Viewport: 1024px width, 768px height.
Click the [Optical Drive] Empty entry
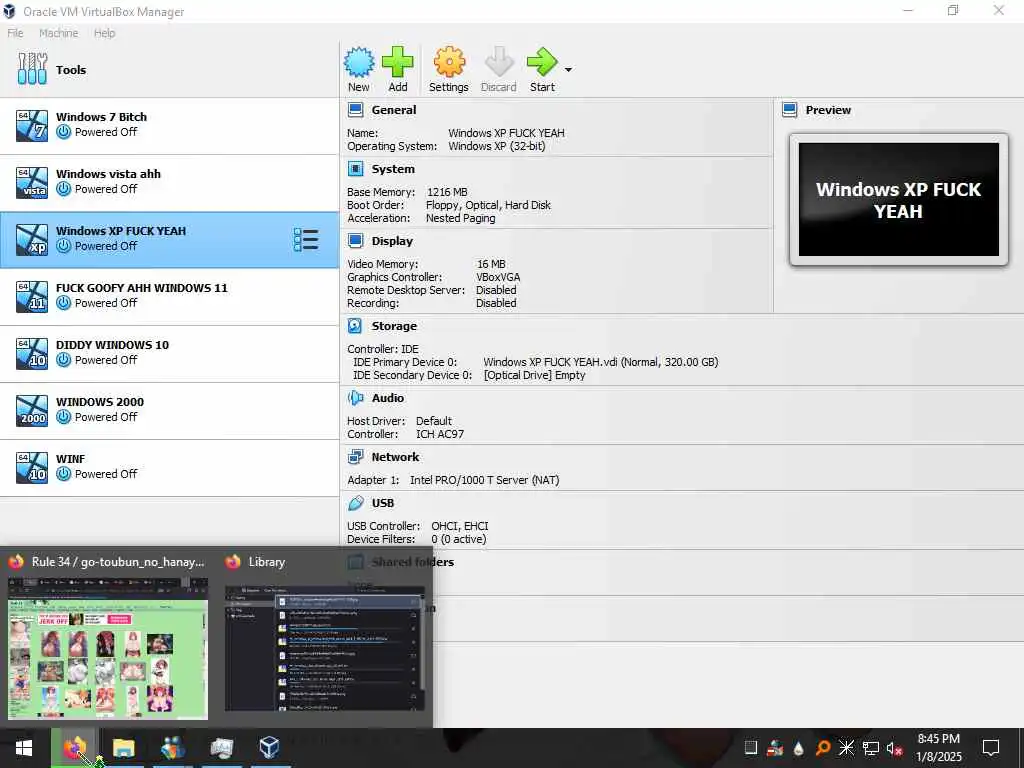(534, 375)
